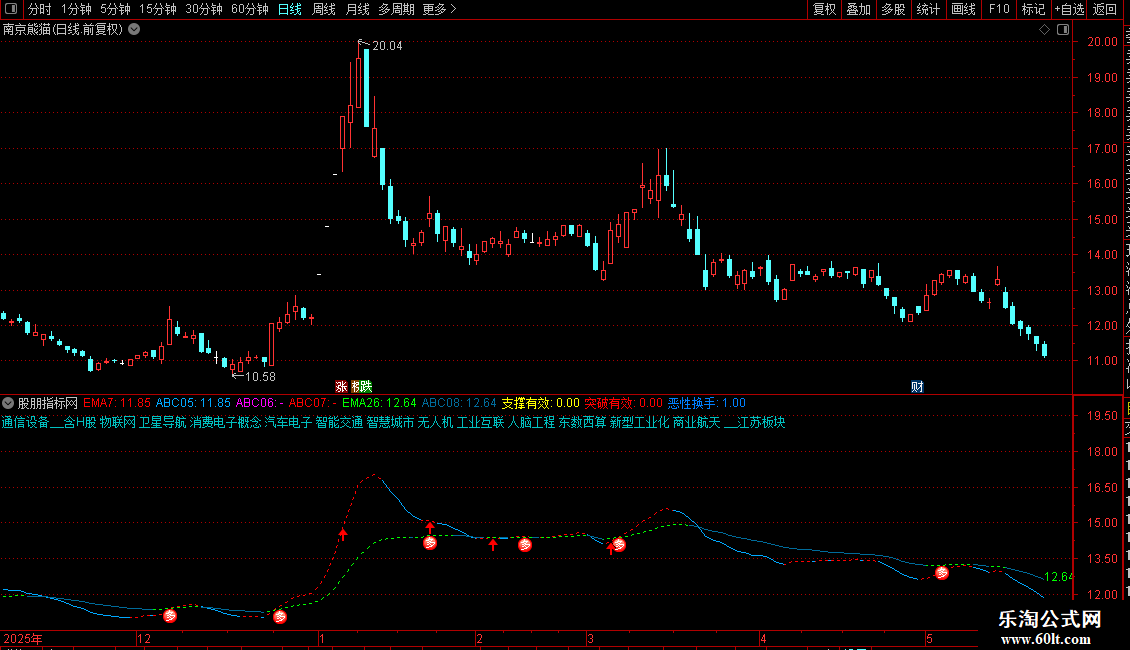Viewport: 1130px width, 650px height.
Task: Click the 返回 back button
Action: click(1104, 9)
